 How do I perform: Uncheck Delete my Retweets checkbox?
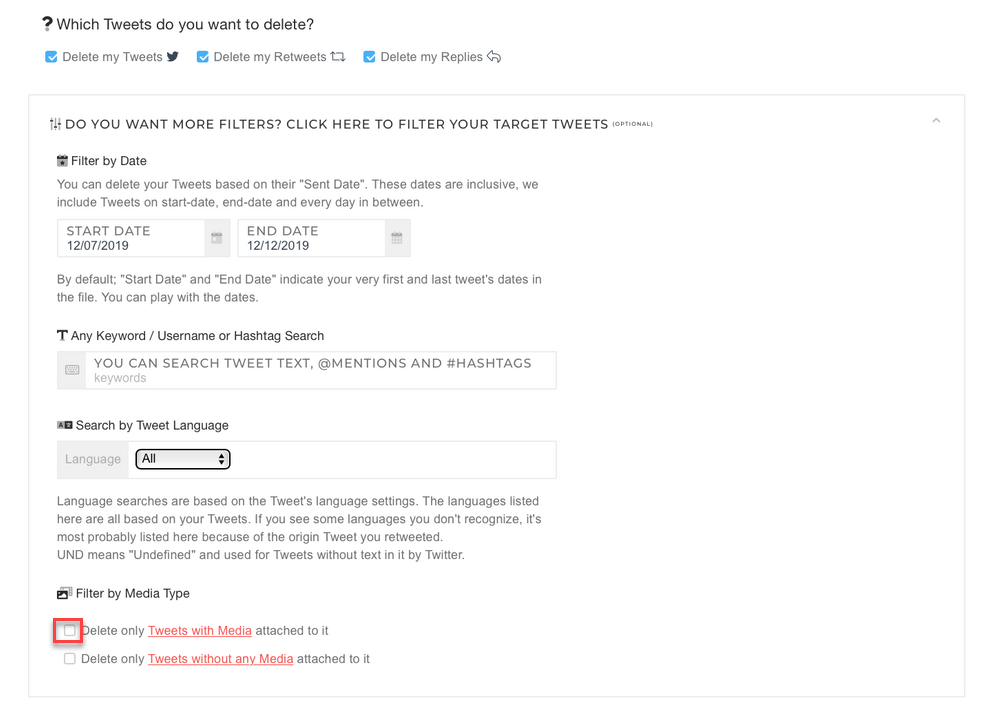[x=203, y=57]
